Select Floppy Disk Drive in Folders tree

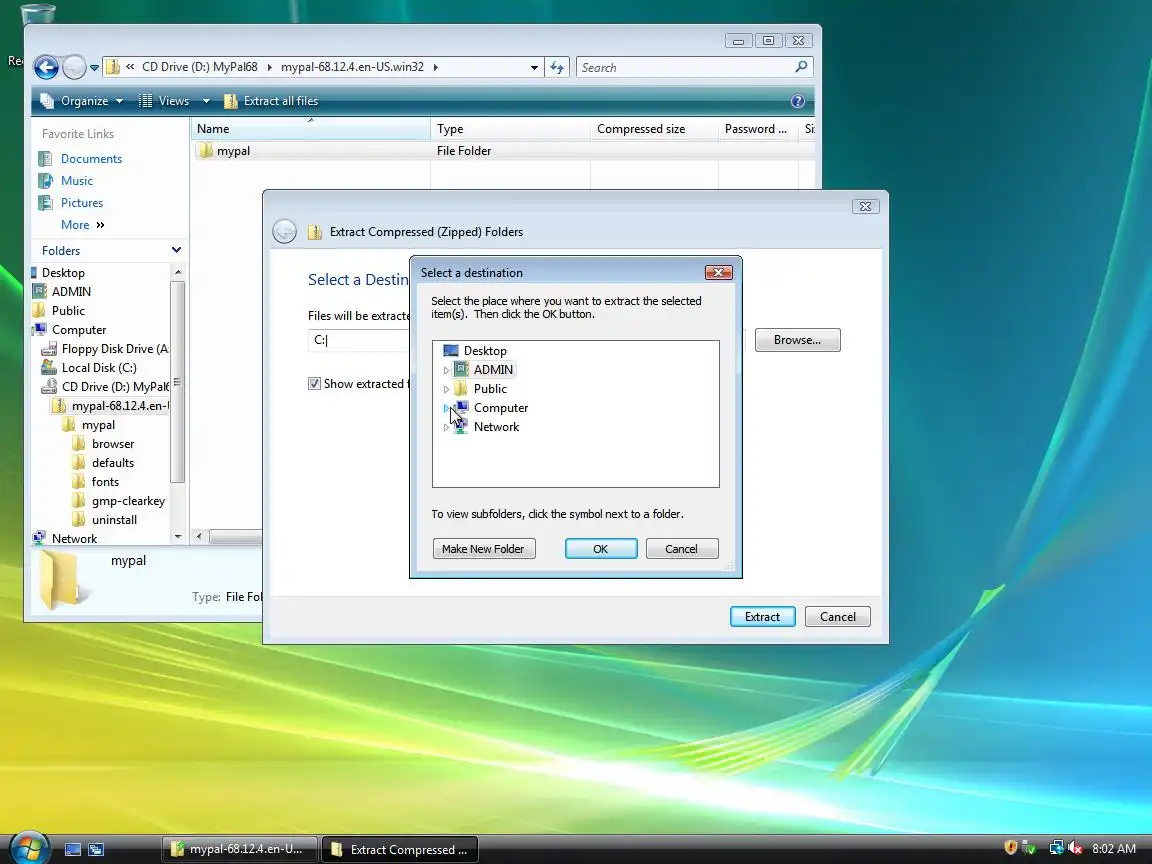point(115,349)
